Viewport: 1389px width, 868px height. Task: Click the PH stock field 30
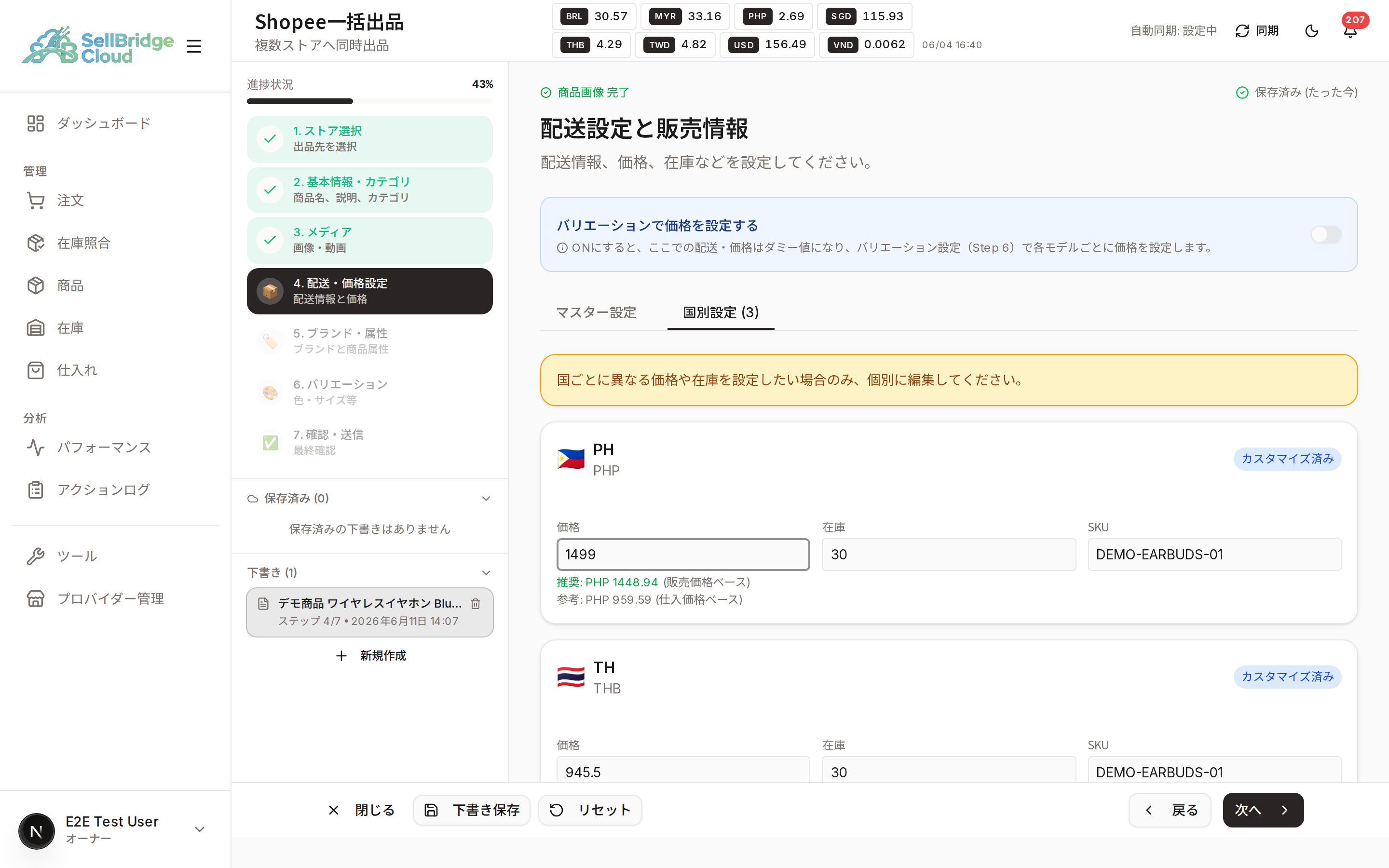coord(949,554)
